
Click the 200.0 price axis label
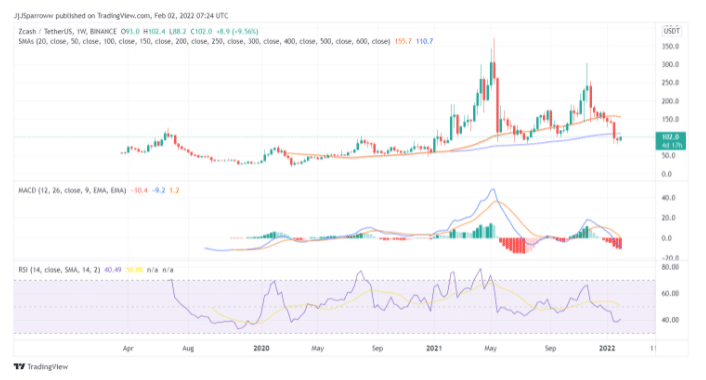[x=670, y=101]
